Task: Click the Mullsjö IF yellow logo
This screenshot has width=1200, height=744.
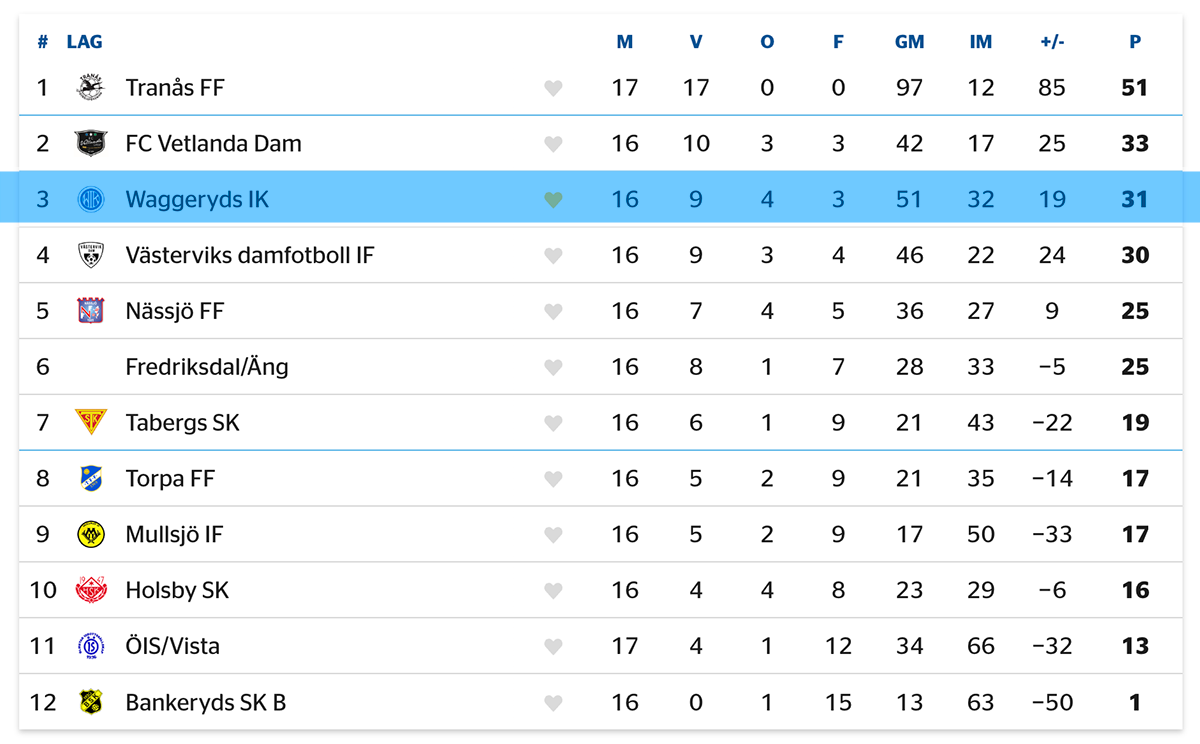Action: tap(90, 534)
